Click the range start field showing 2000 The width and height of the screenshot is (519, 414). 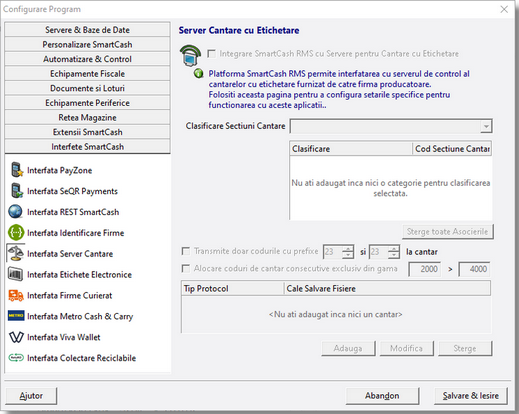(x=425, y=269)
